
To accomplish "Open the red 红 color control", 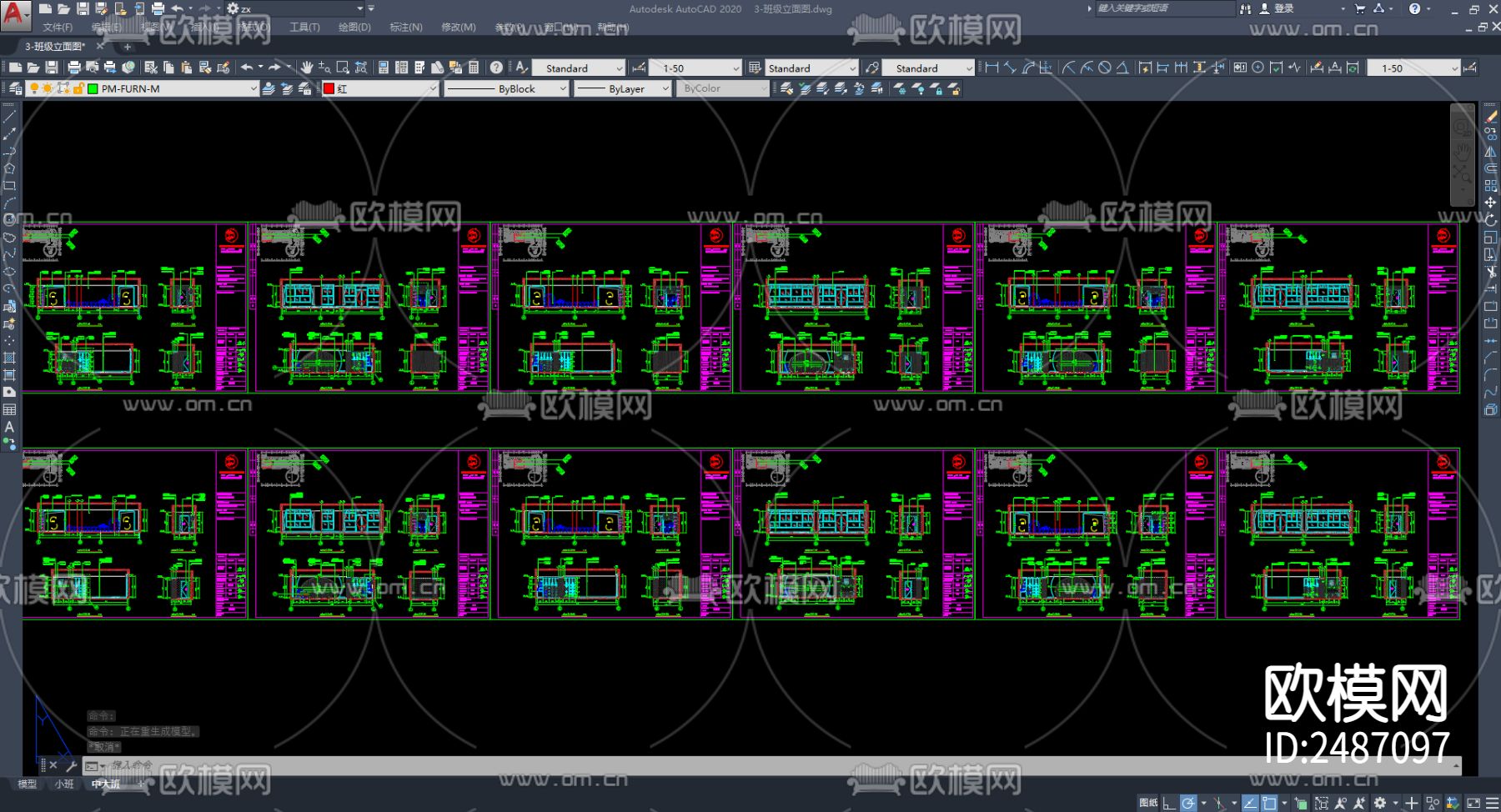I will pyautogui.click(x=380, y=88).
